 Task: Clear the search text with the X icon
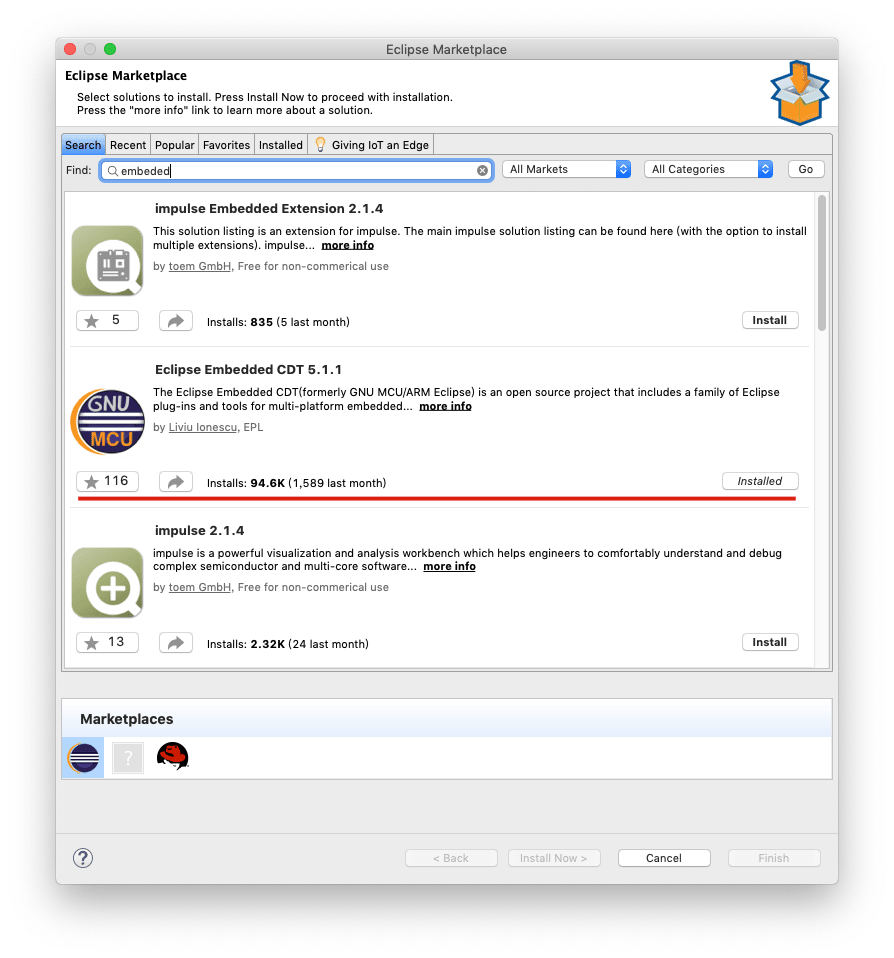coord(482,170)
